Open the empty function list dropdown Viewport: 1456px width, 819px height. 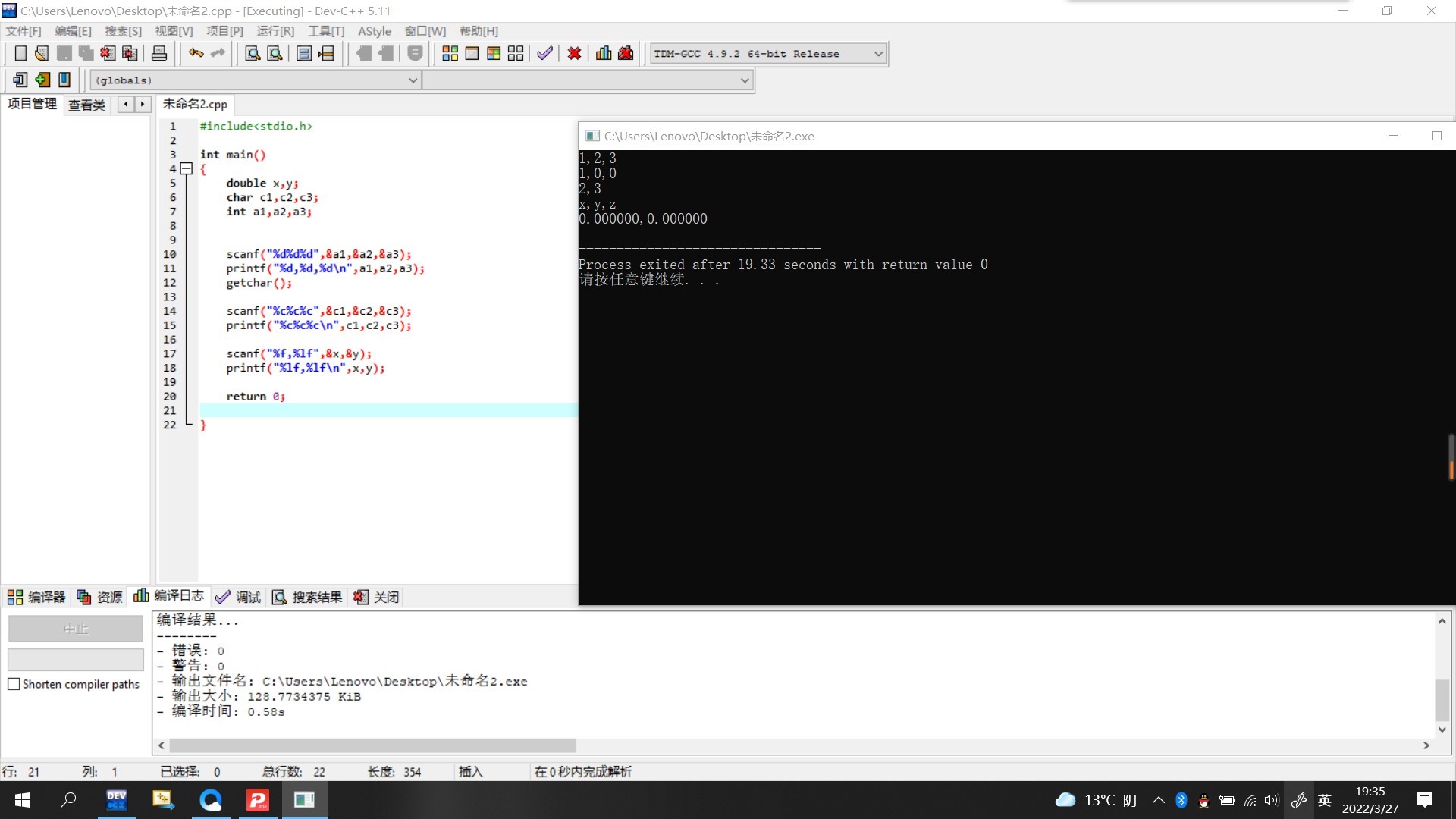(745, 80)
